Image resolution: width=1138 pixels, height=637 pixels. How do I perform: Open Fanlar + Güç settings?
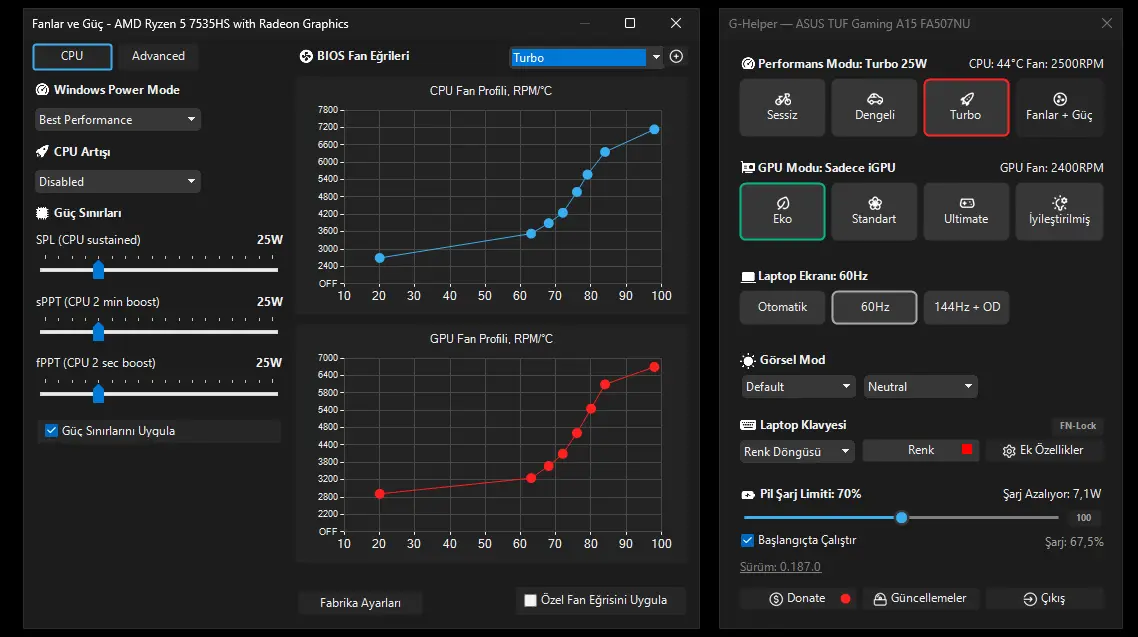click(x=1059, y=107)
